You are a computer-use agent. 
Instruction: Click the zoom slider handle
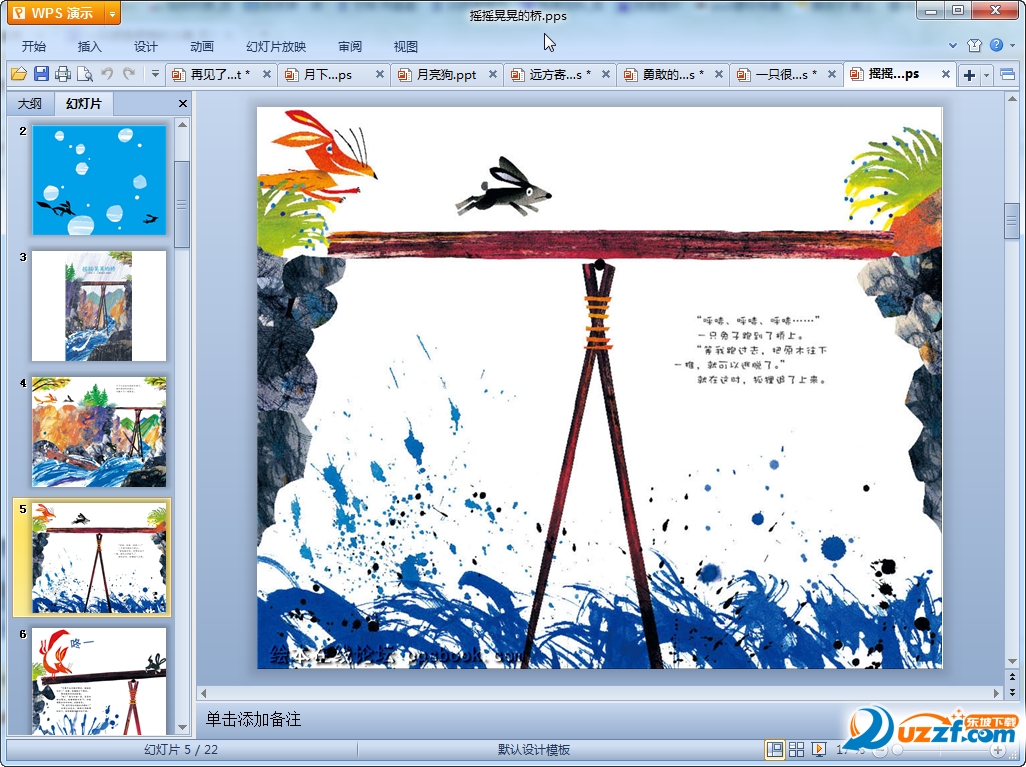coord(898,750)
